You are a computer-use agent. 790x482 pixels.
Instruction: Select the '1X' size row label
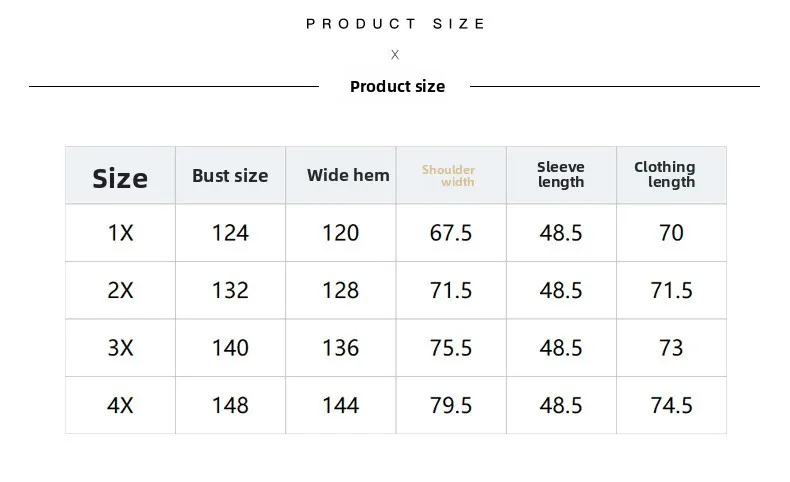coord(120,233)
